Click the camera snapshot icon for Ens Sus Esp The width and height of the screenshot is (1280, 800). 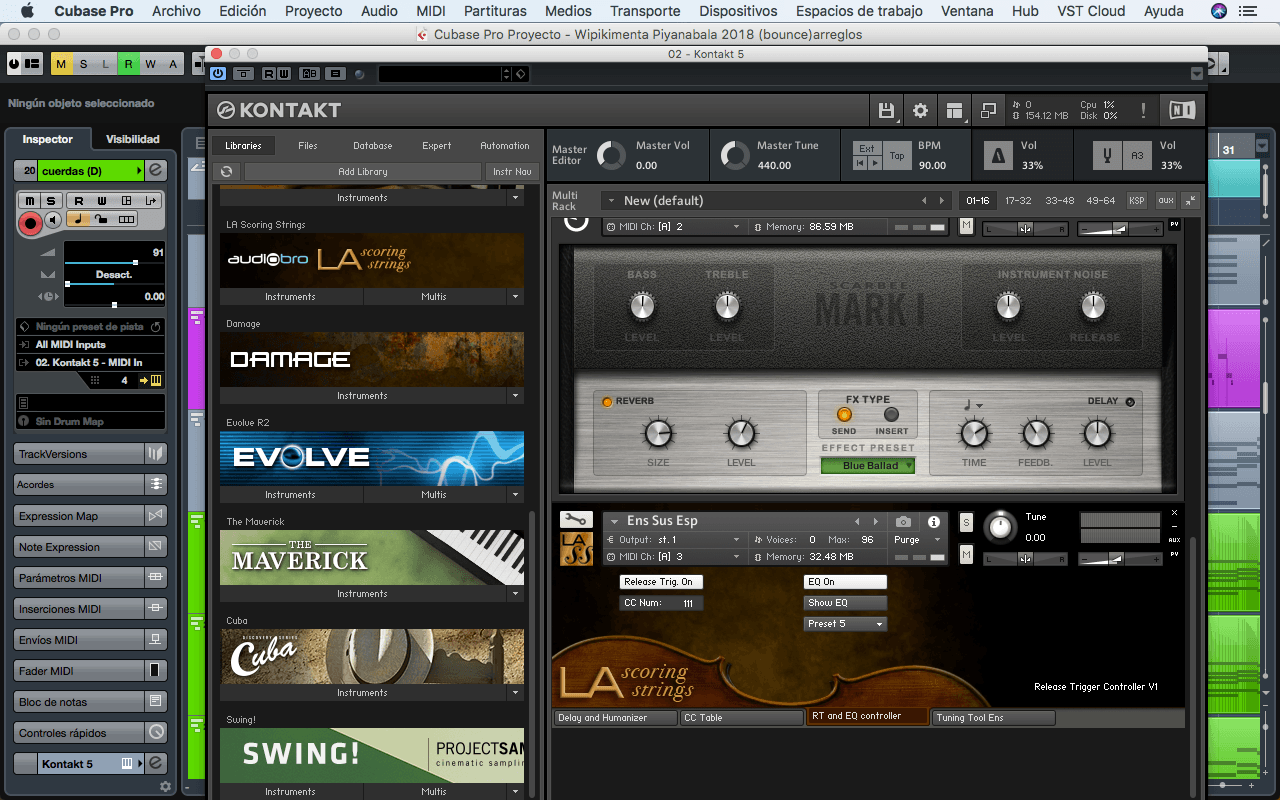pos(903,521)
